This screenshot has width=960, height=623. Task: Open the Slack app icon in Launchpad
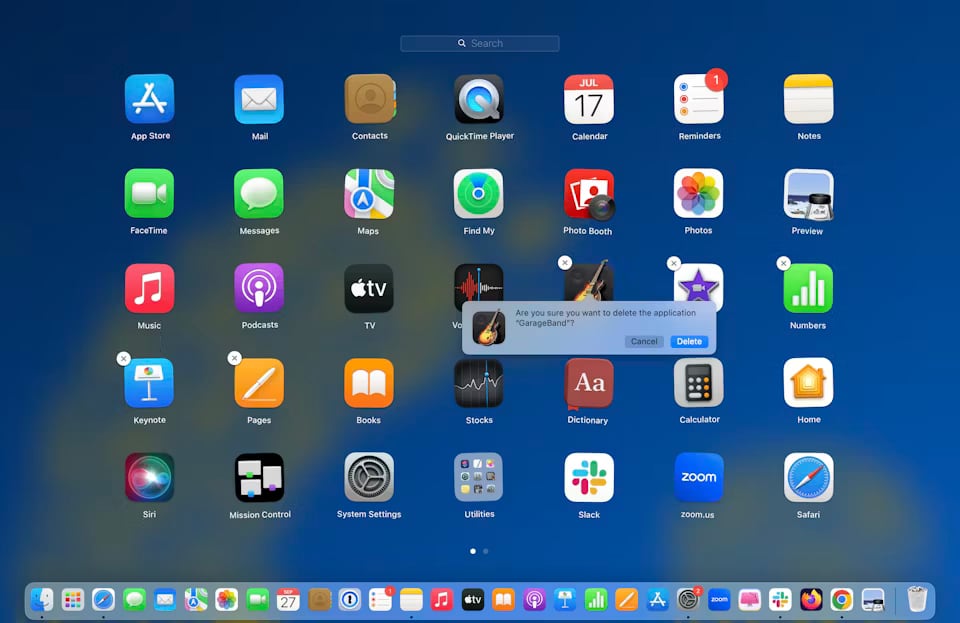588,478
